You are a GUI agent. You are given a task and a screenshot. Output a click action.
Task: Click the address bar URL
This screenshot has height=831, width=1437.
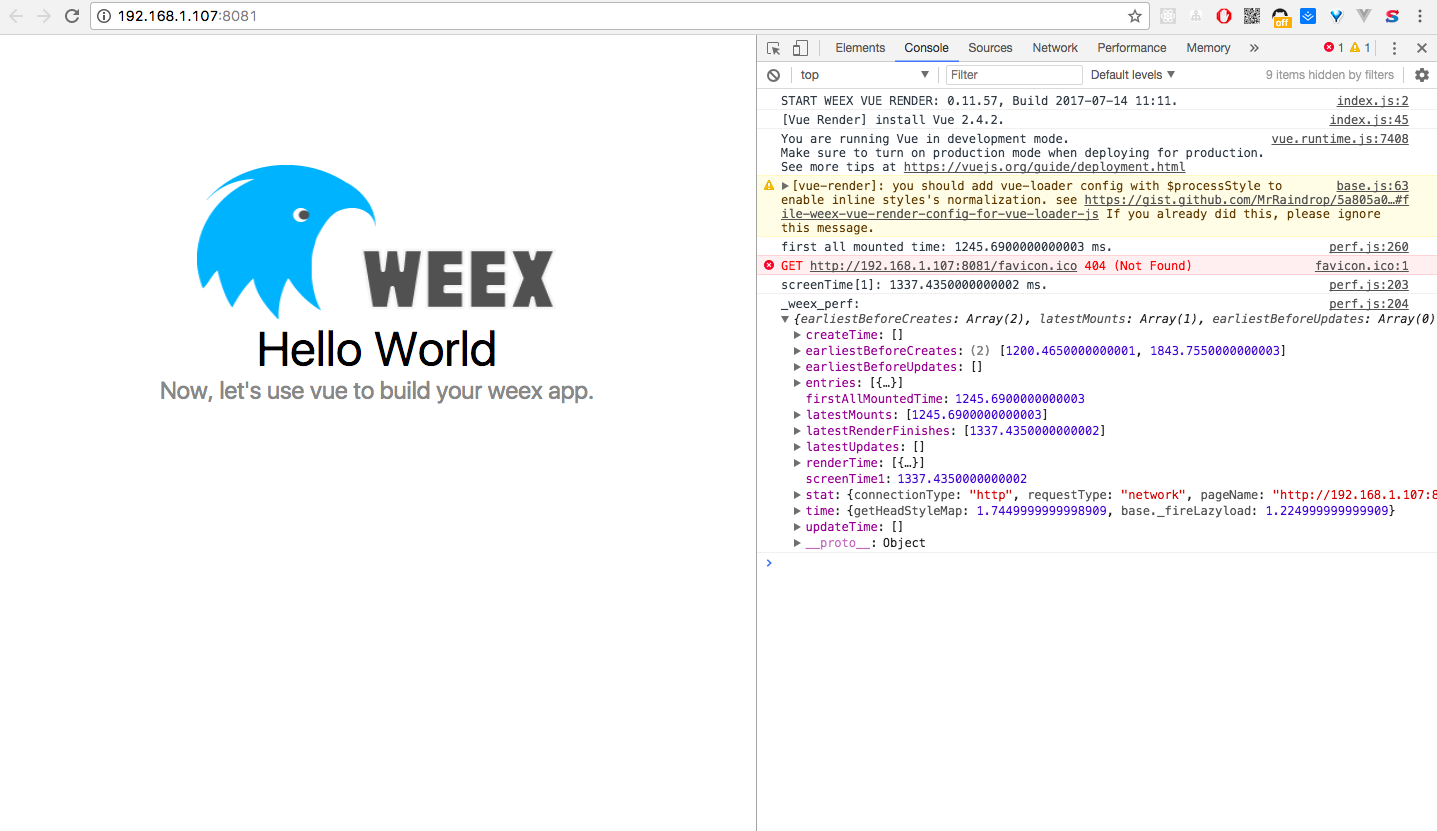187,16
